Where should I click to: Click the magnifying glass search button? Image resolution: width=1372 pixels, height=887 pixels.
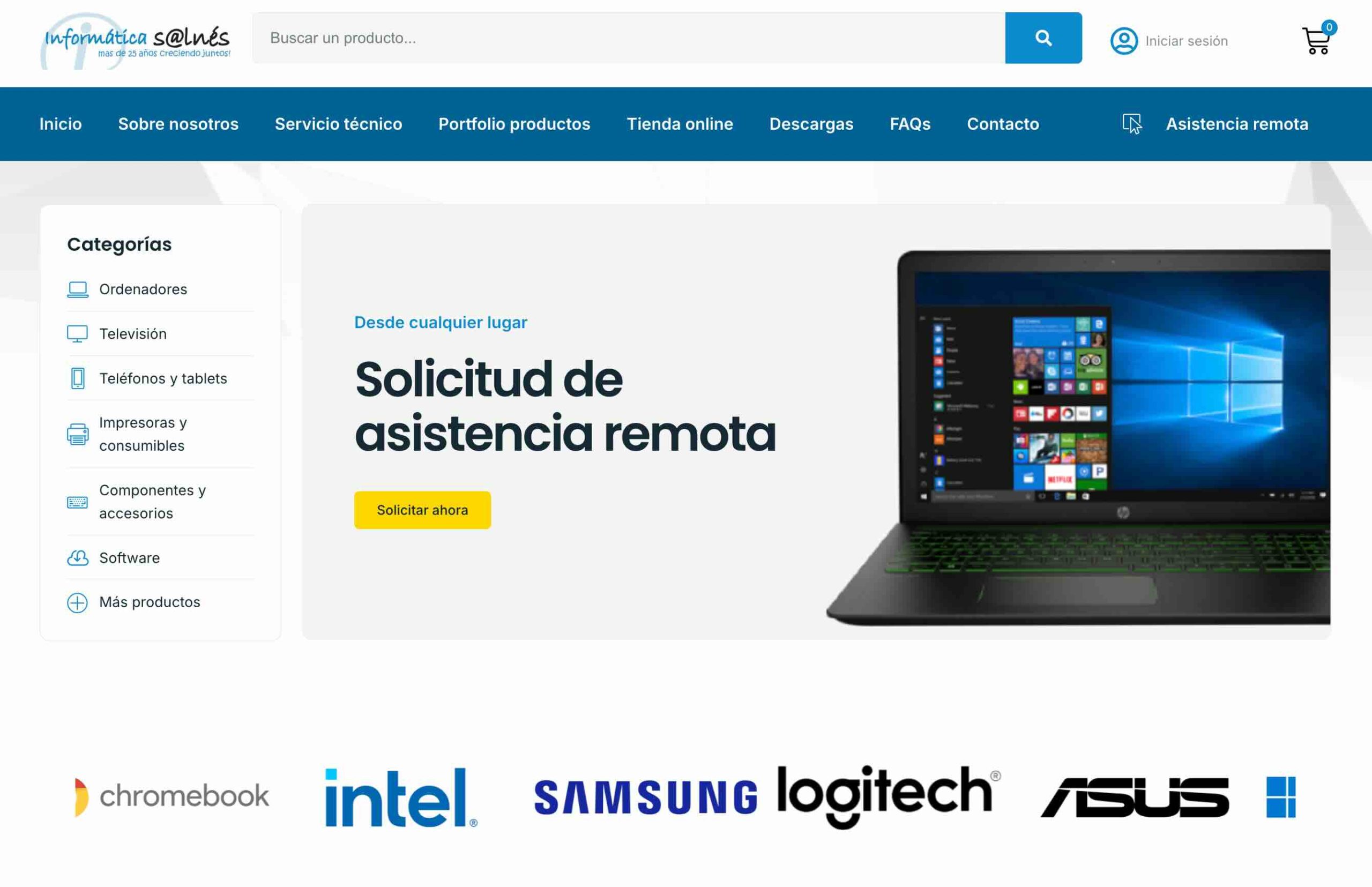coord(1043,38)
